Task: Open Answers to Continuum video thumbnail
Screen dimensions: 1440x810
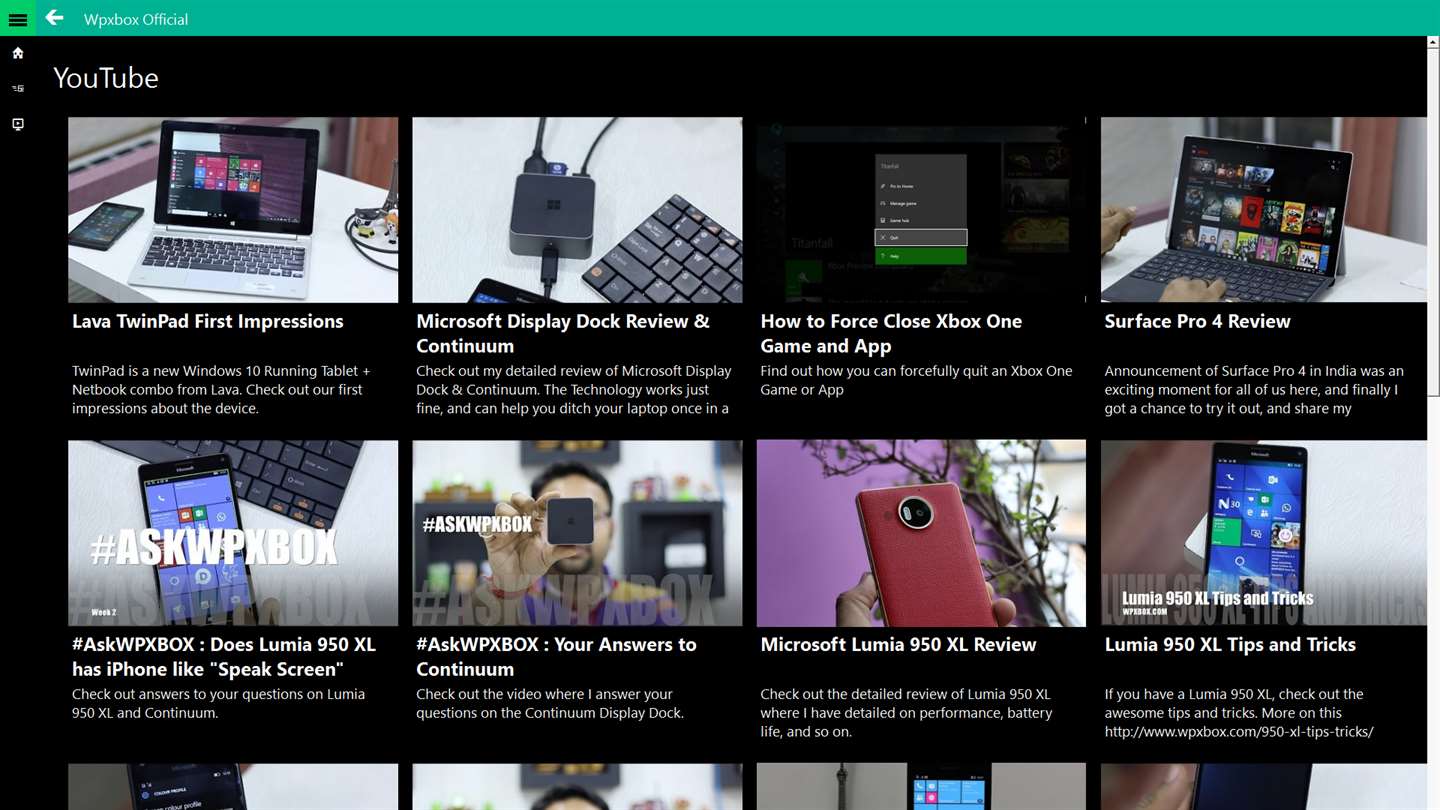Action: click(x=577, y=533)
